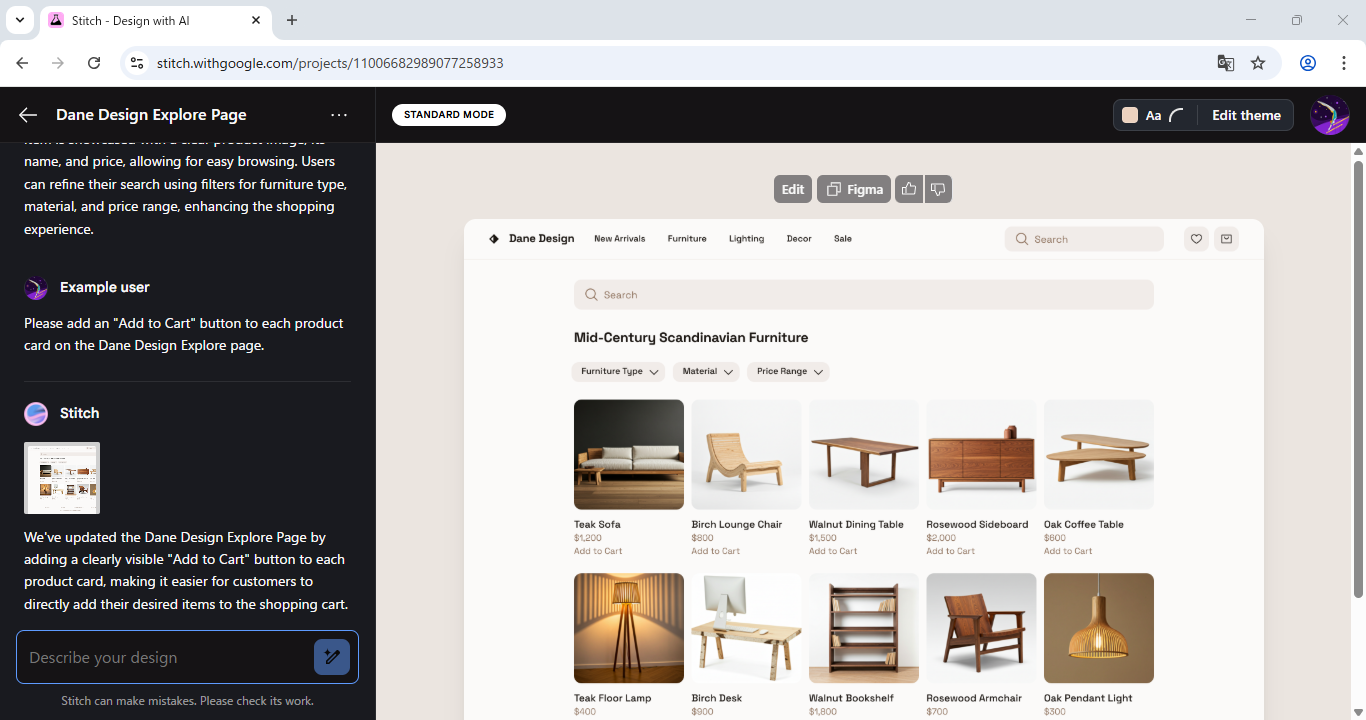Click the Oak Coffee Table product image
Viewport: 1366px width, 720px height.
tap(1099, 455)
